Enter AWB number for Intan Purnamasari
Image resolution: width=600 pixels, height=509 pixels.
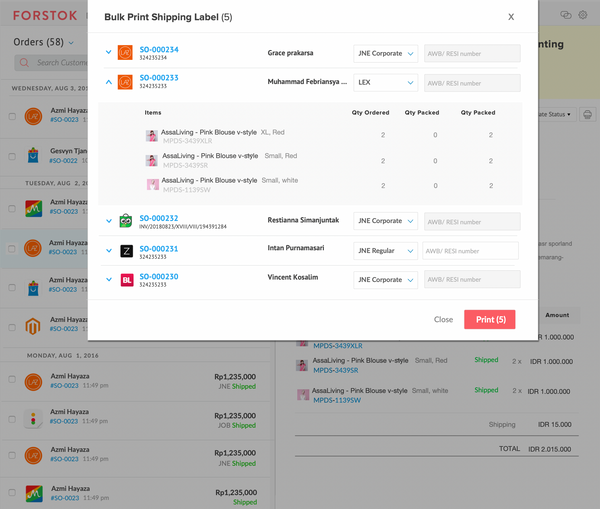[470, 251]
